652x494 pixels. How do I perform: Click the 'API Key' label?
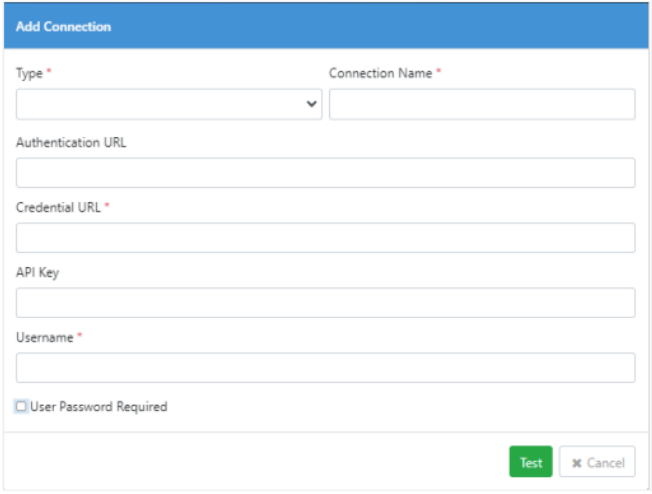tap(37, 273)
